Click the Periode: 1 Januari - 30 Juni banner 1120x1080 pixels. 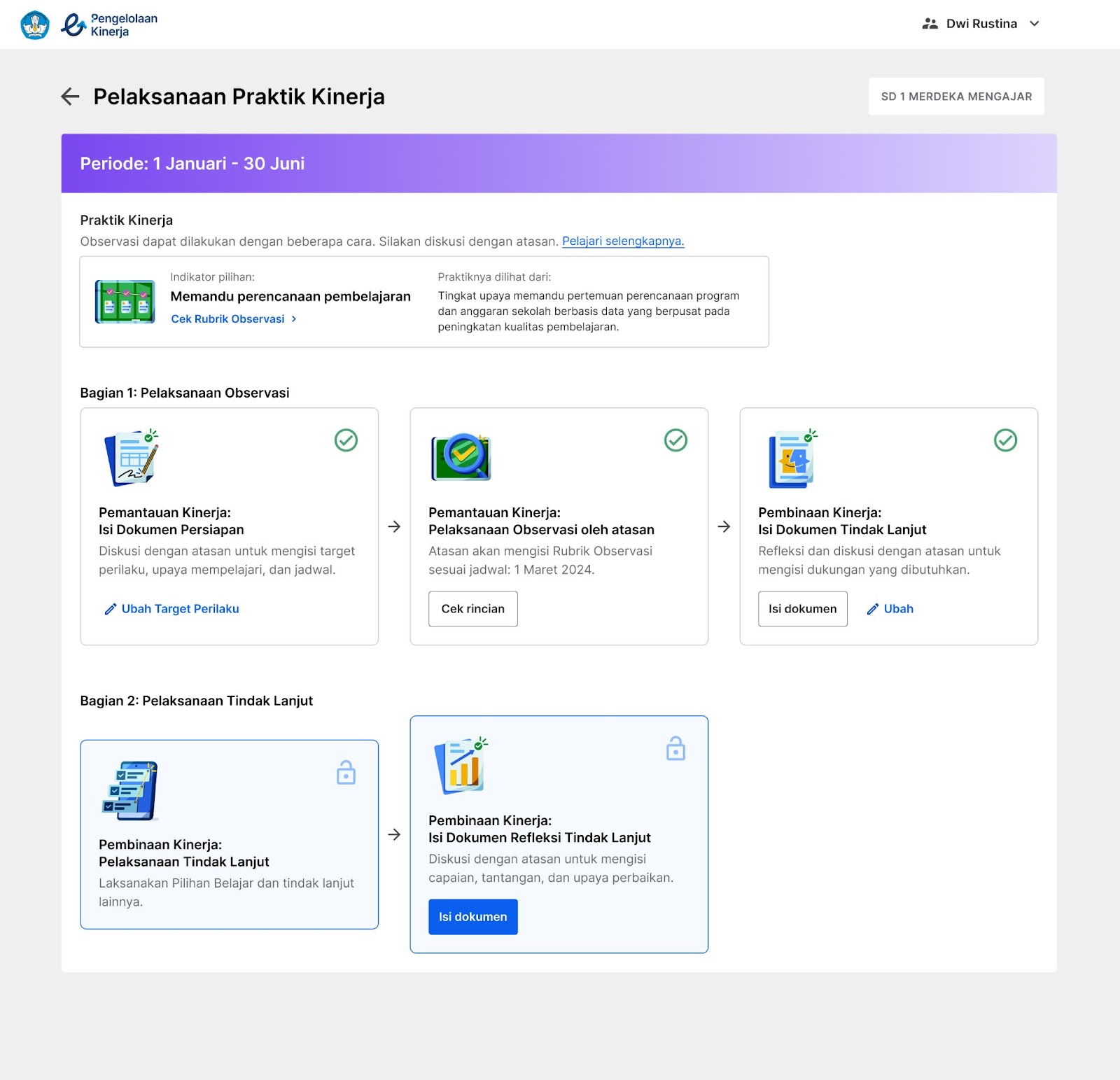pos(559,163)
